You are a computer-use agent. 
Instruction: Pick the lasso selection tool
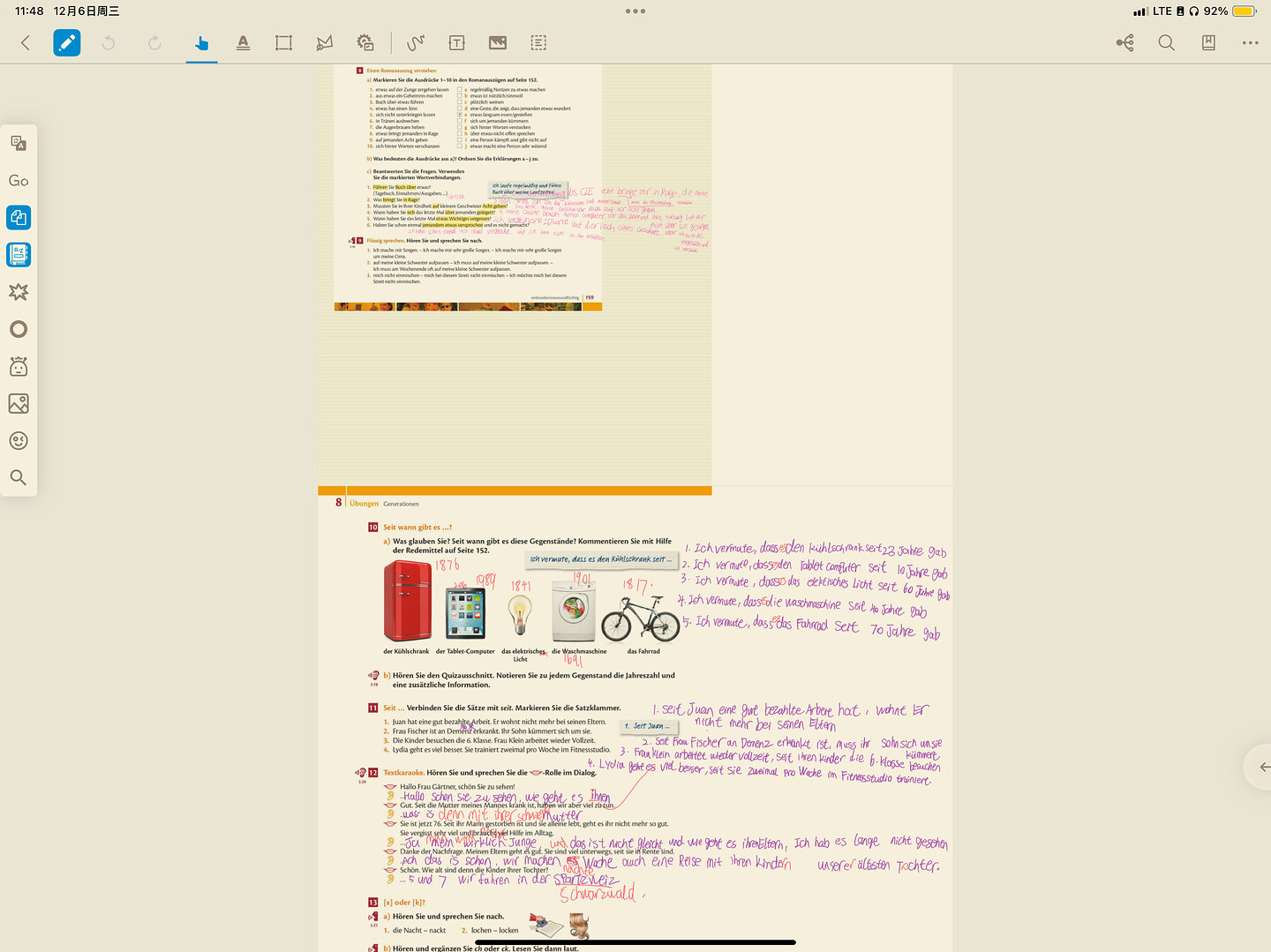tap(325, 42)
